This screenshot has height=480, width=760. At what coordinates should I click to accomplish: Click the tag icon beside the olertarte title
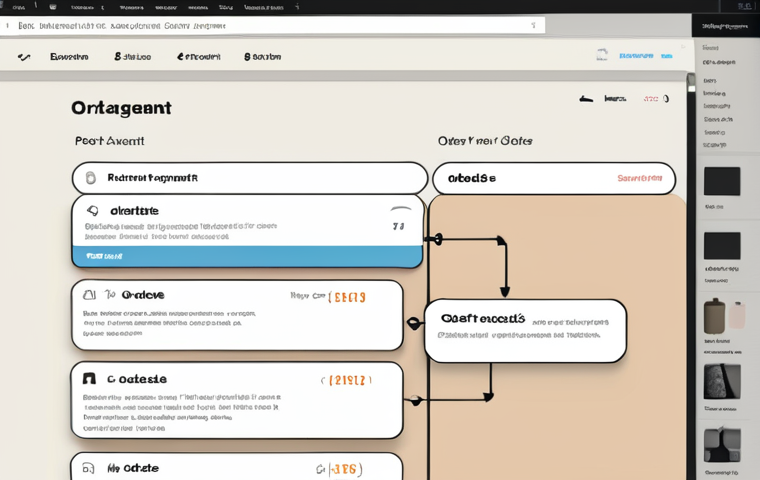[x=93, y=210]
